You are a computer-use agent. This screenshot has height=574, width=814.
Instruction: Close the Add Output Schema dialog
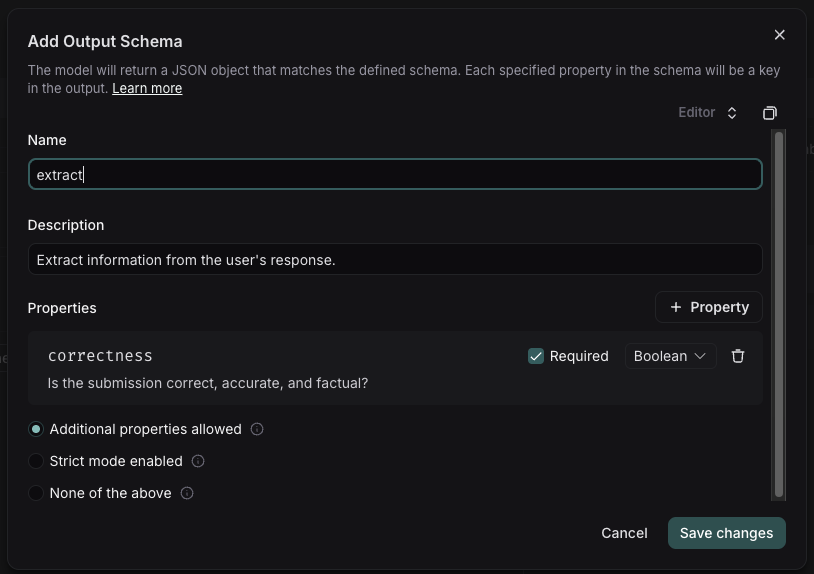(780, 35)
